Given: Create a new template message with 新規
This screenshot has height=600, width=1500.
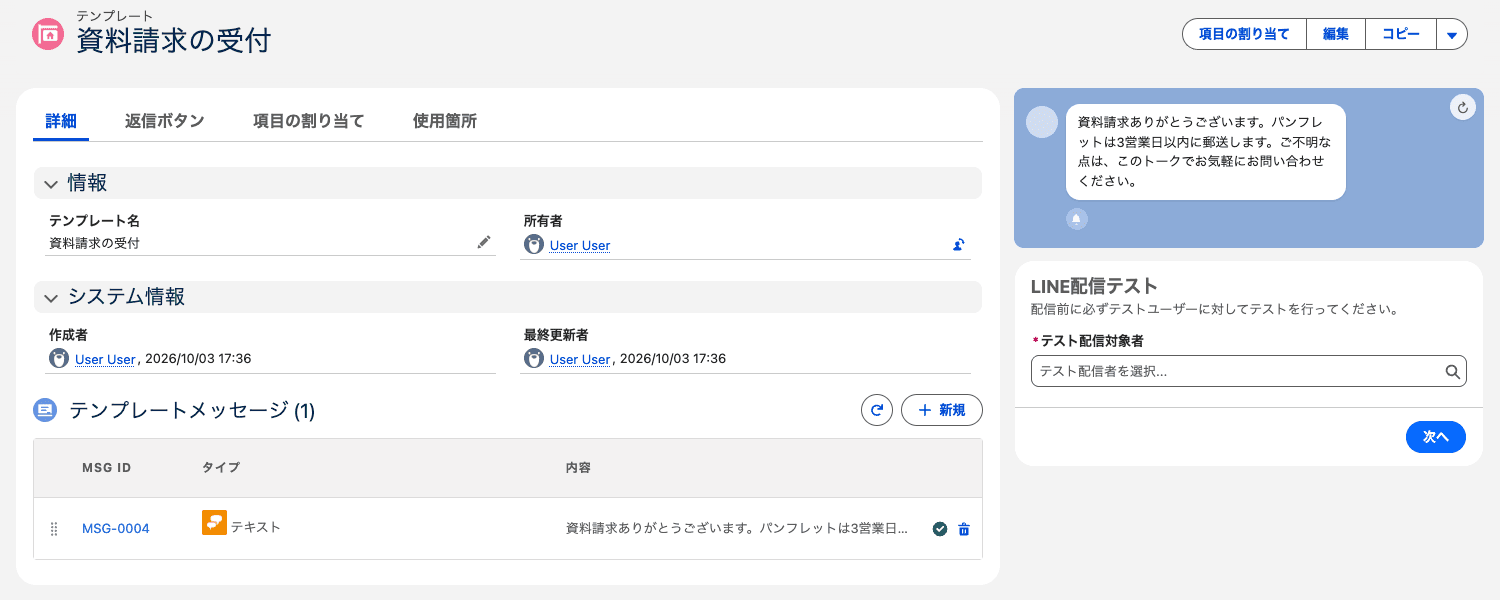Looking at the screenshot, I should coord(942,410).
